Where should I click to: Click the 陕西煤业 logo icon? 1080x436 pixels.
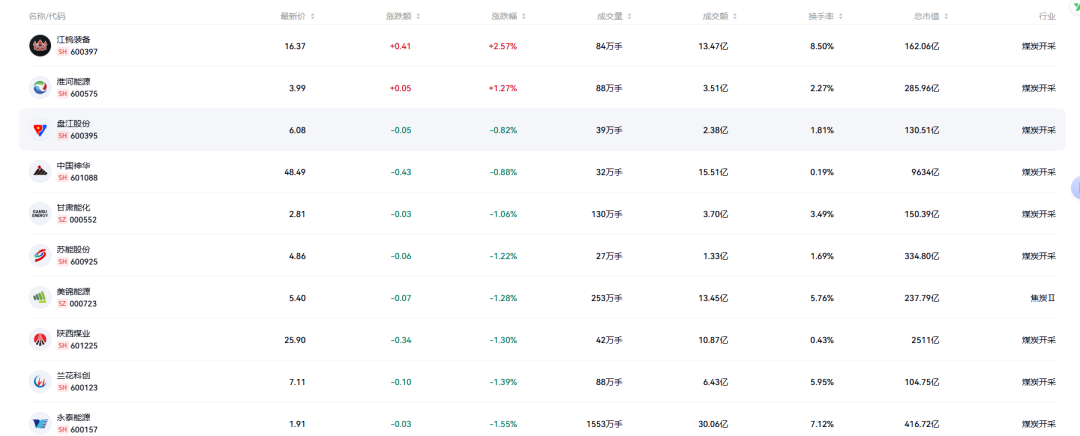click(40, 340)
